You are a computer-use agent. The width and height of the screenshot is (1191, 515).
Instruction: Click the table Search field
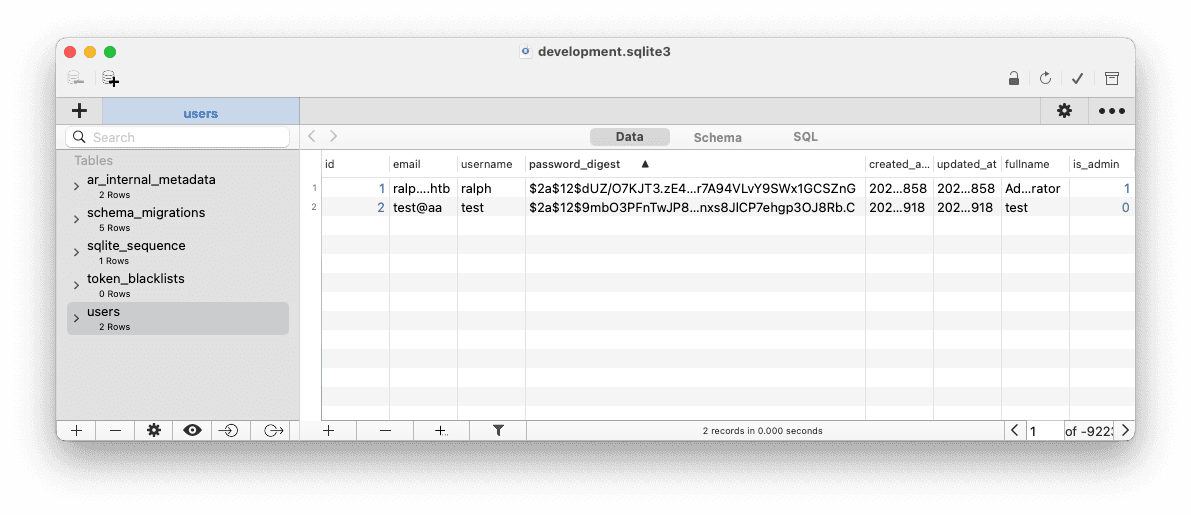tap(178, 137)
